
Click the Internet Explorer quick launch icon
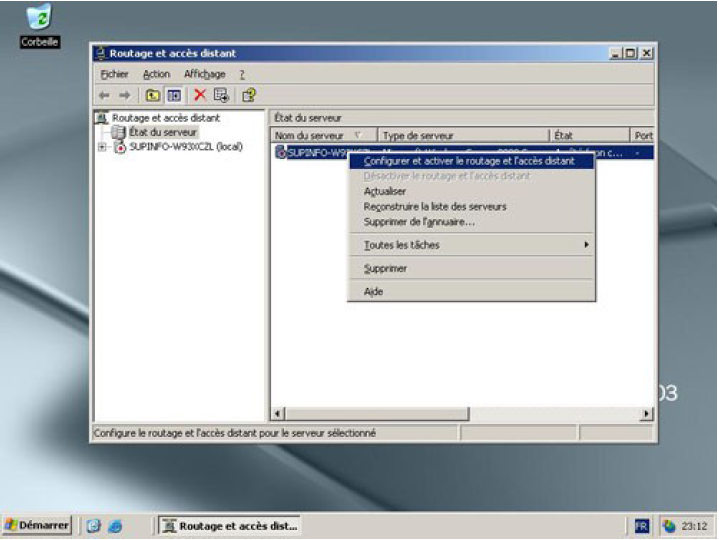(x=115, y=525)
